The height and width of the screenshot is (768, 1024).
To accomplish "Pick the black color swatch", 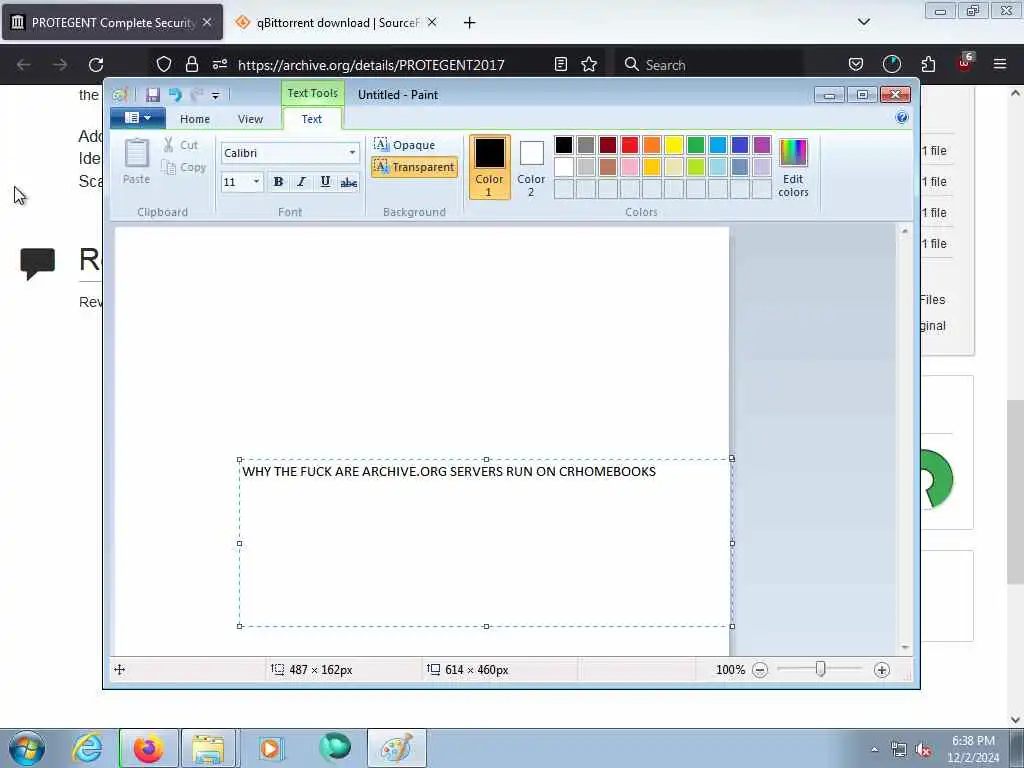I will (x=564, y=145).
